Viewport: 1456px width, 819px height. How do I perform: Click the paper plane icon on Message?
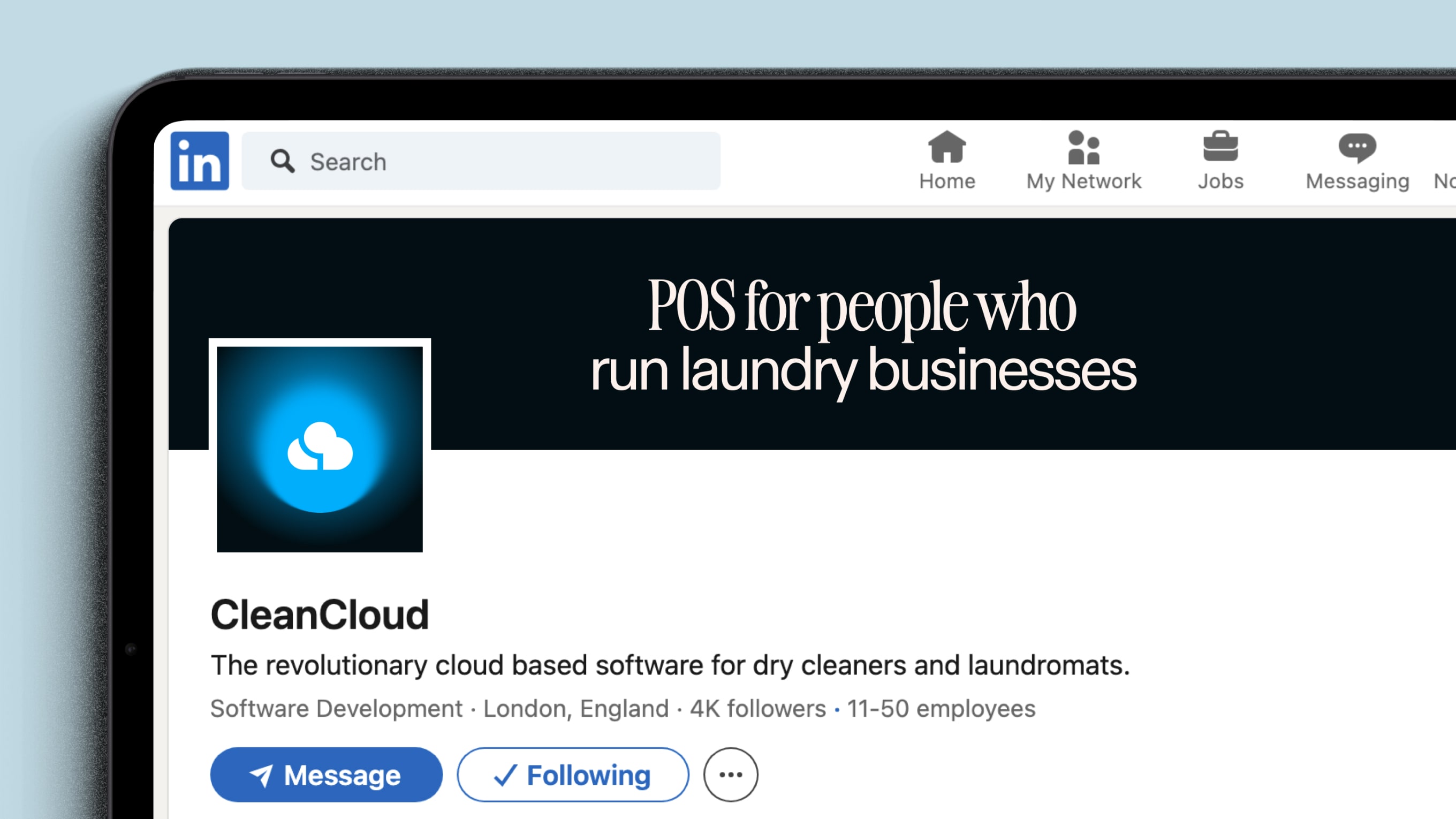262,775
